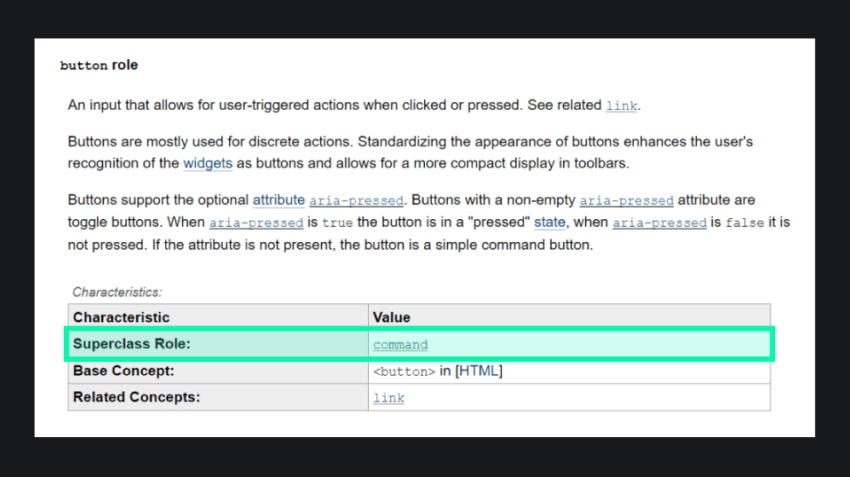850x477 pixels.
Task: Select the 'Characteristics:' table caption
Action: [117, 292]
